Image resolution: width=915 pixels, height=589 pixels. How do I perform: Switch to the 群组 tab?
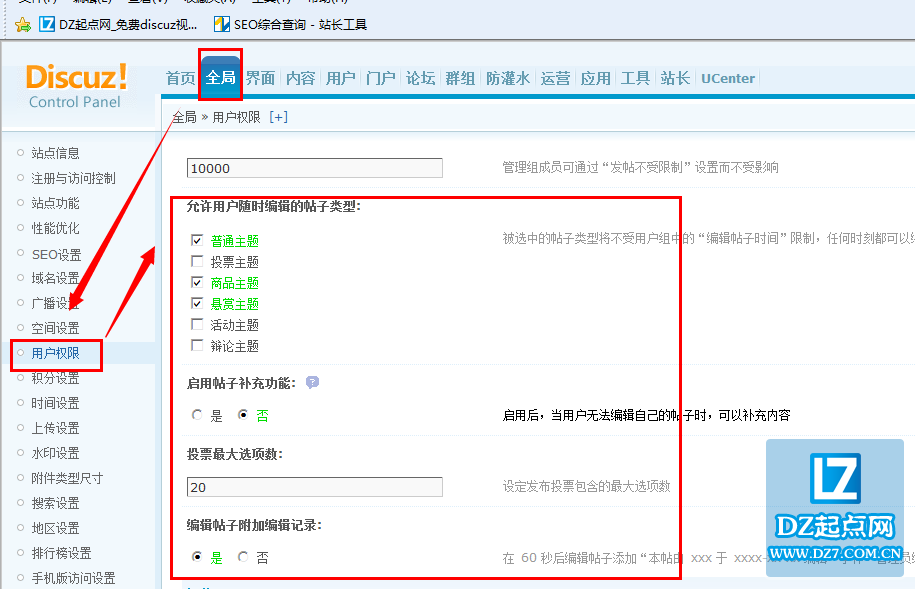pos(460,78)
